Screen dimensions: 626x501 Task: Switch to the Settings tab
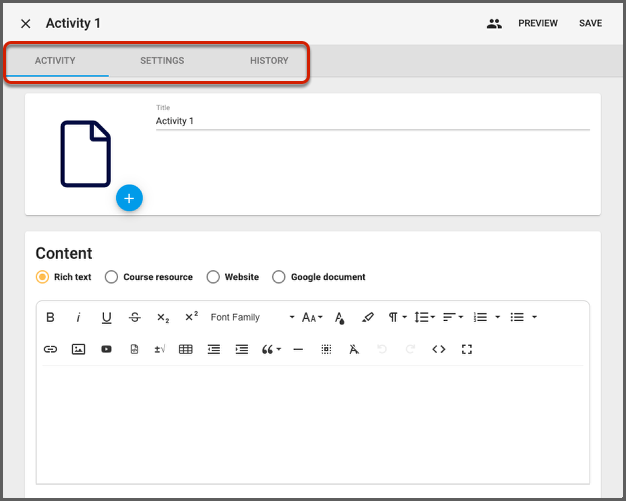coord(162,61)
